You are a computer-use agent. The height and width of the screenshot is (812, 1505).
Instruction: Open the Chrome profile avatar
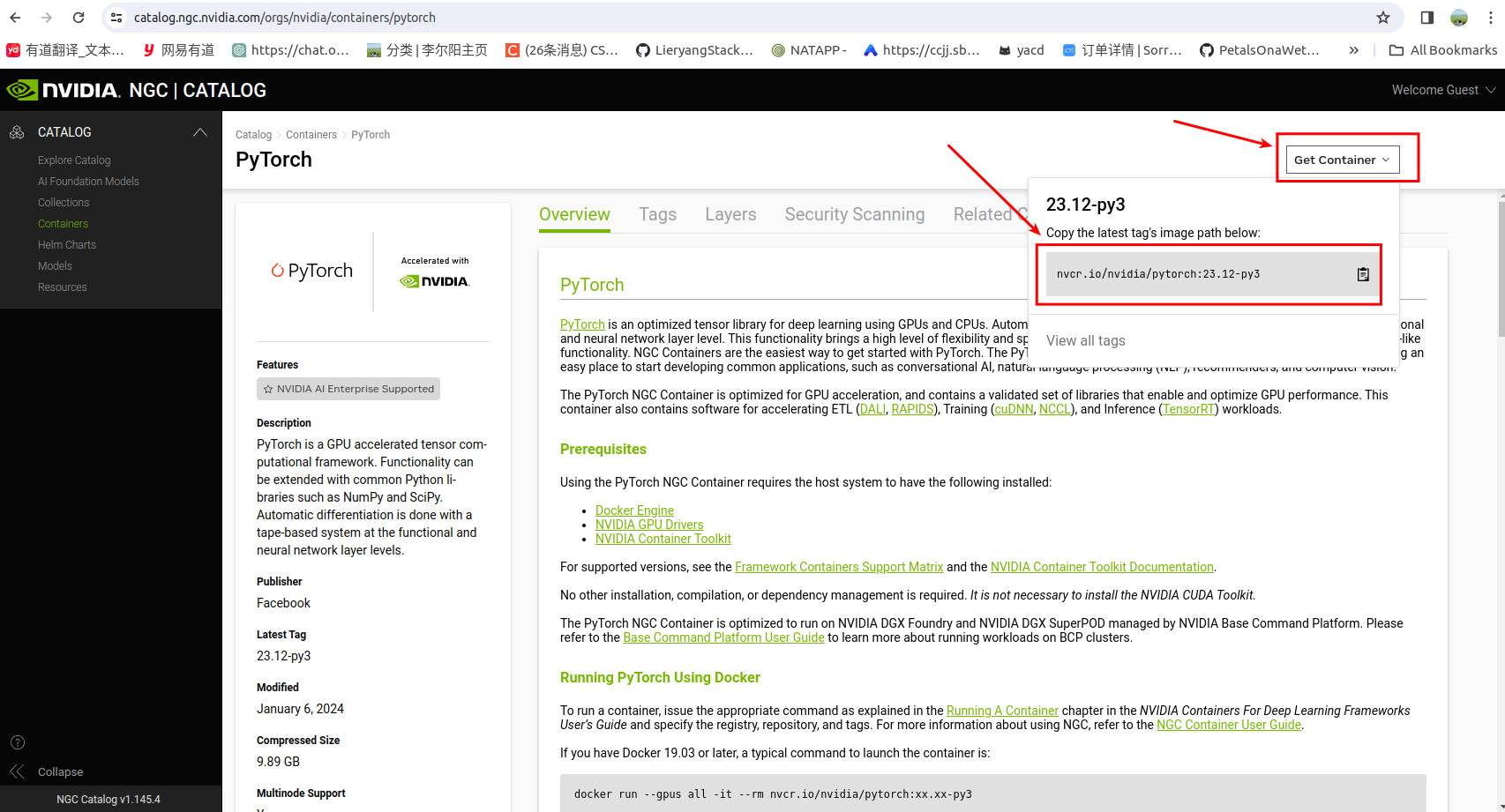click(x=1459, y=18)
